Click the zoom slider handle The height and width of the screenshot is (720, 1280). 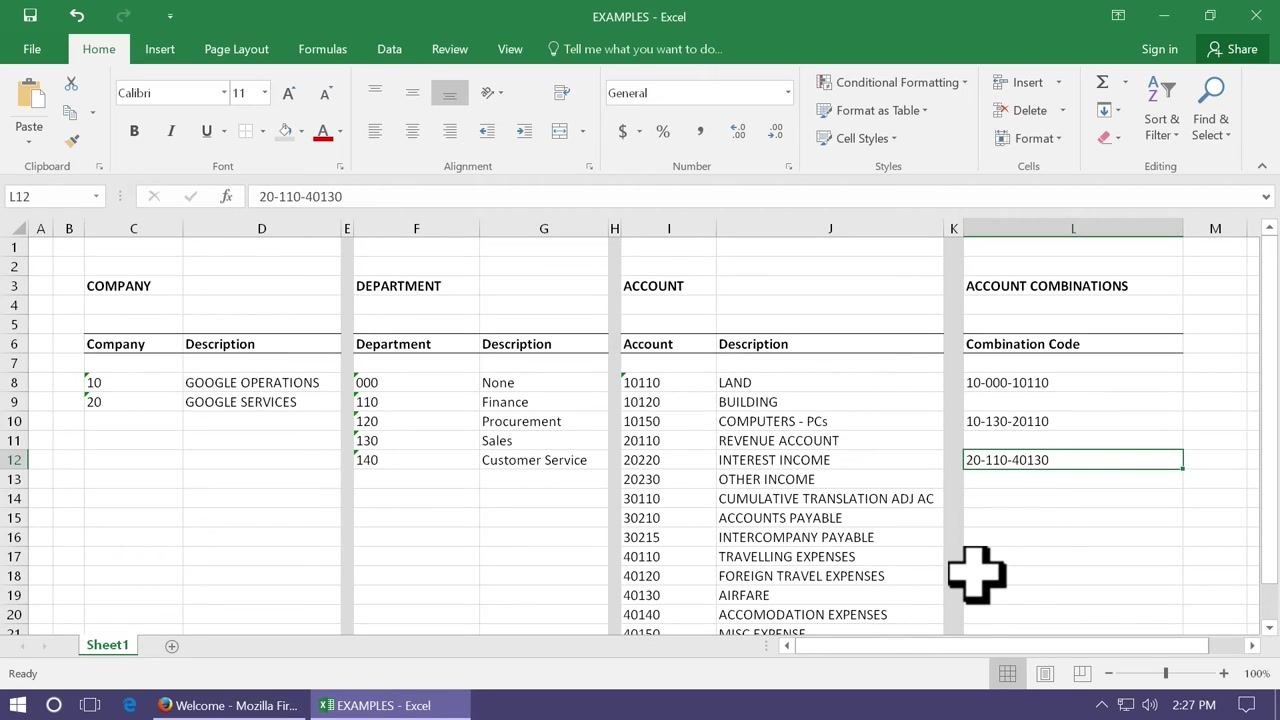(1165, 674)
